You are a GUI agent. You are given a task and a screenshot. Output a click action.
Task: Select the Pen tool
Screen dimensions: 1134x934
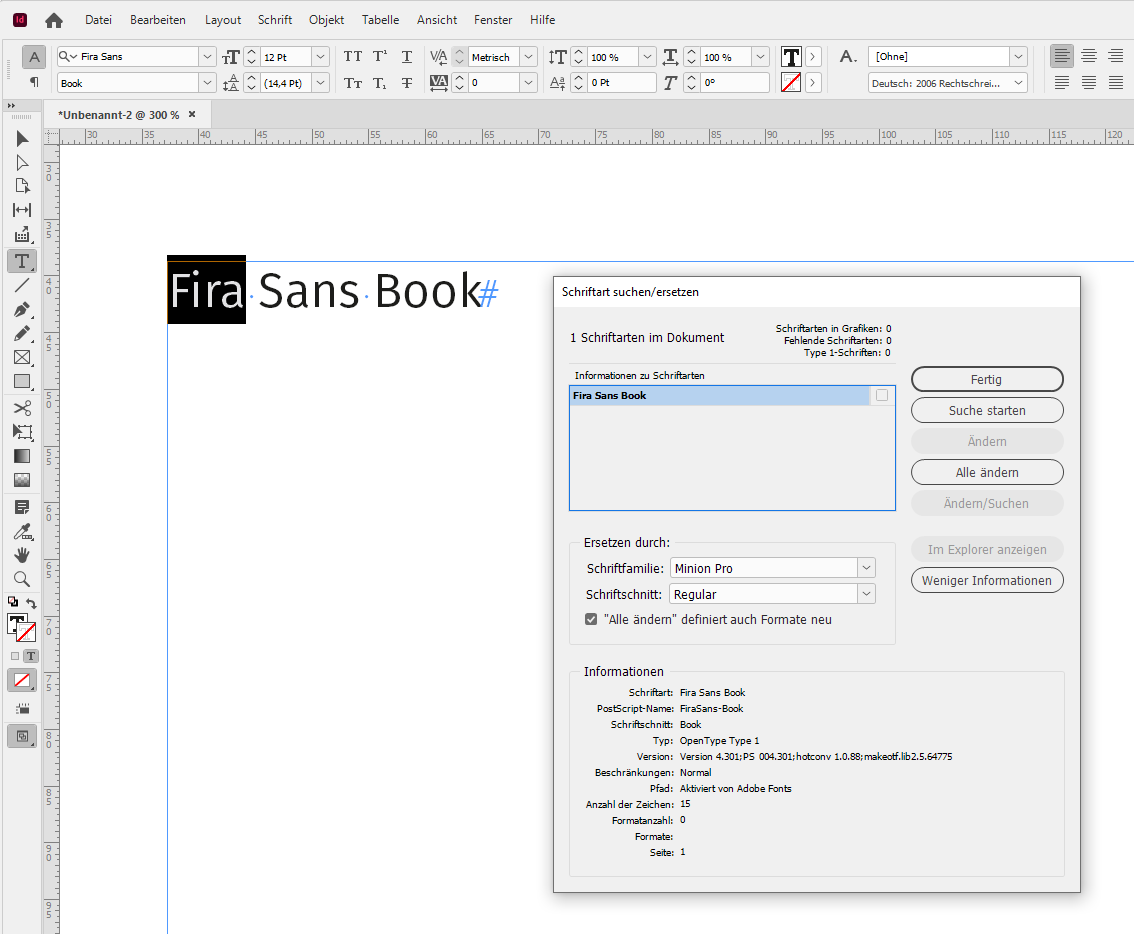coord(22,309)
